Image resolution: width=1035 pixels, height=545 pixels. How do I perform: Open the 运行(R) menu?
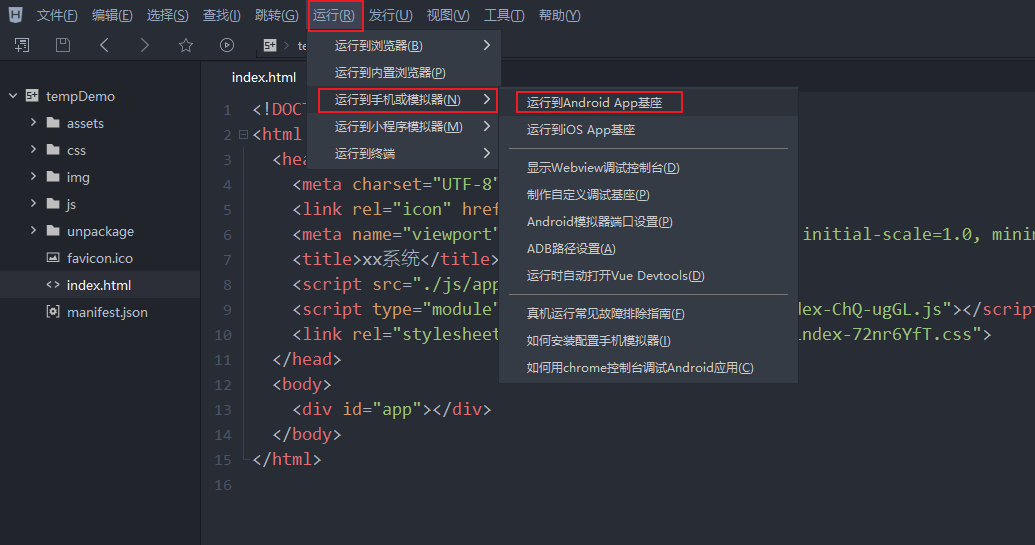pyautogui.click(x=335, y=15)
